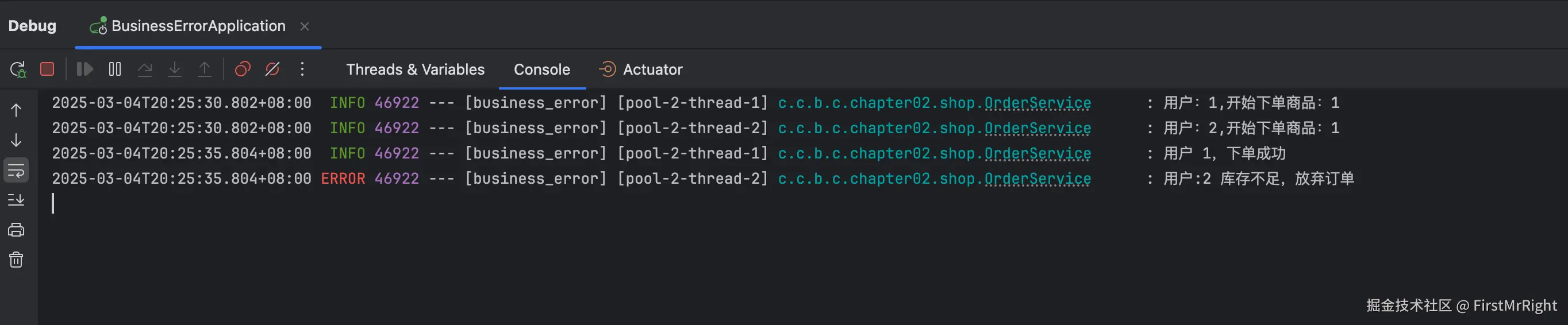Toggle soft-wrap in console
1568x325 pixels.
(x=17, y=171)
